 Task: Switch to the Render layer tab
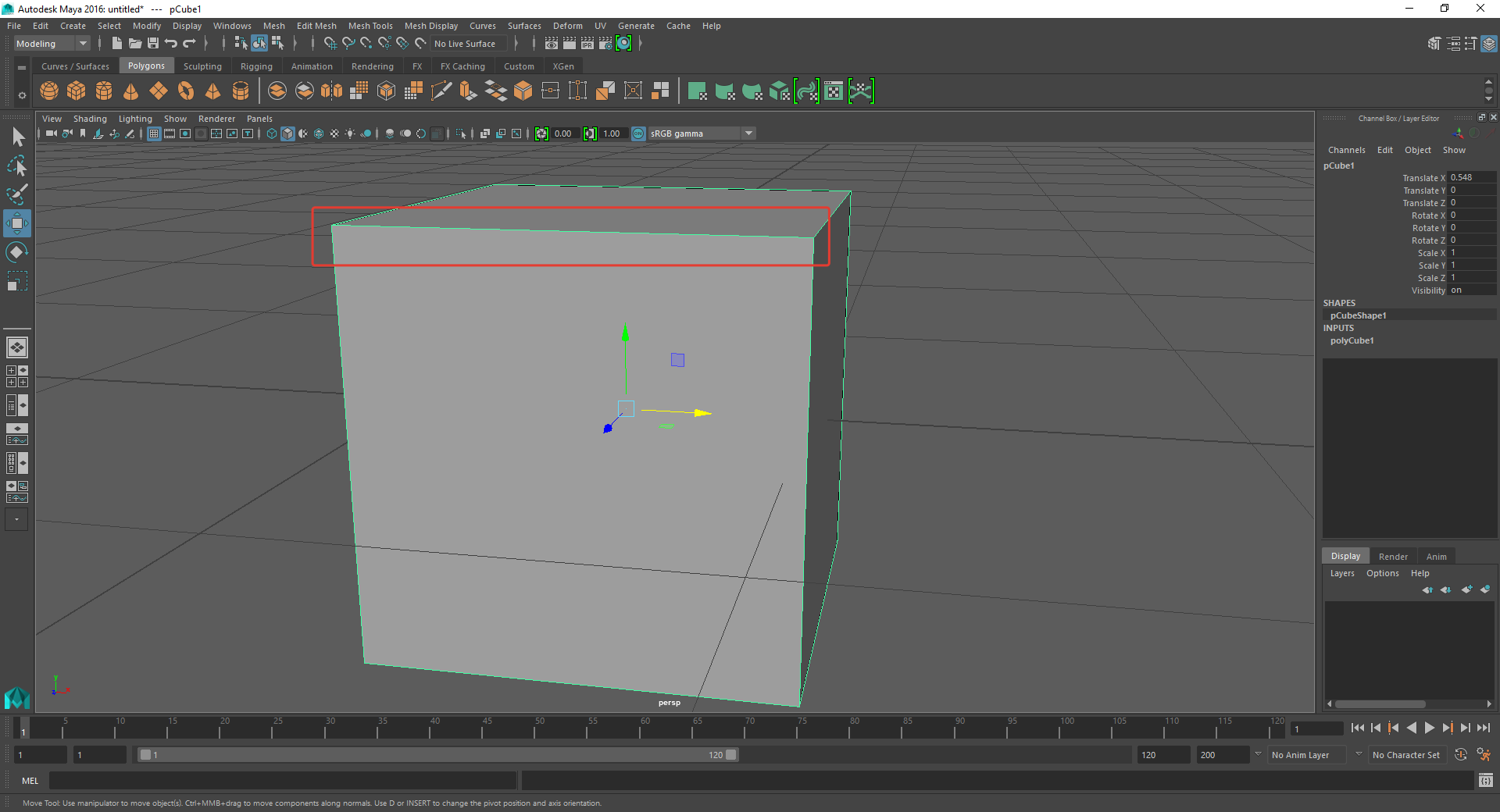pyautogui.click(x=1393, y=557)
